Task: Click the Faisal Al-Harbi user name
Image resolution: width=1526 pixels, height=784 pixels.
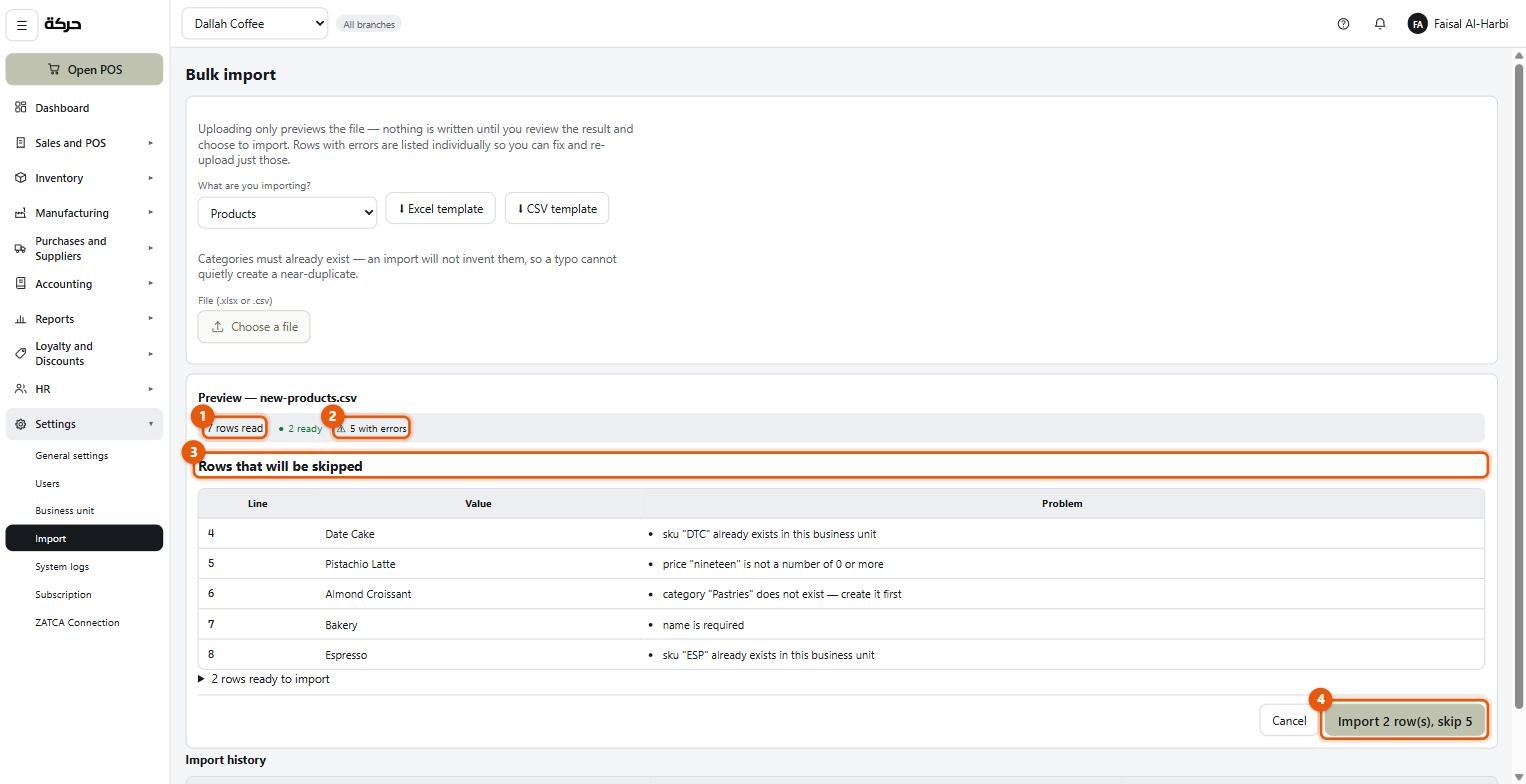Action: (1471, 24)
